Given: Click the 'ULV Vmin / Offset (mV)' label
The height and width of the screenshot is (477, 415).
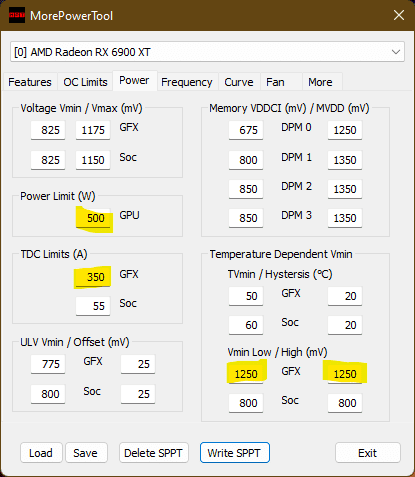Looking at the screenshot, I should click(75, 342).
